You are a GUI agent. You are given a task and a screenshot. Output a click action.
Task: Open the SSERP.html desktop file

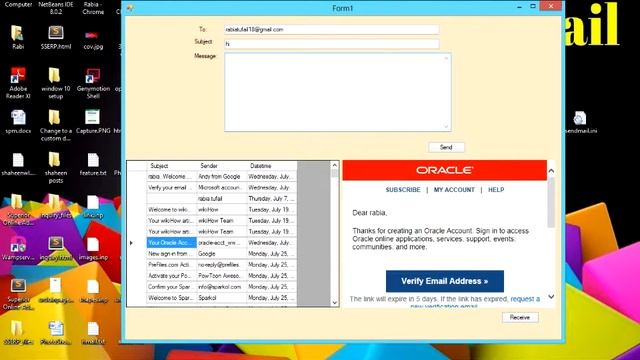point(56,37)
